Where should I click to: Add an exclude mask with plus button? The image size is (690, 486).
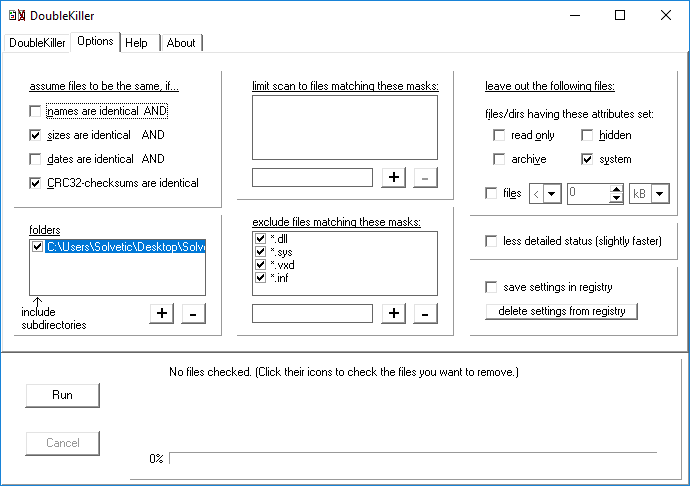point(393,313)
